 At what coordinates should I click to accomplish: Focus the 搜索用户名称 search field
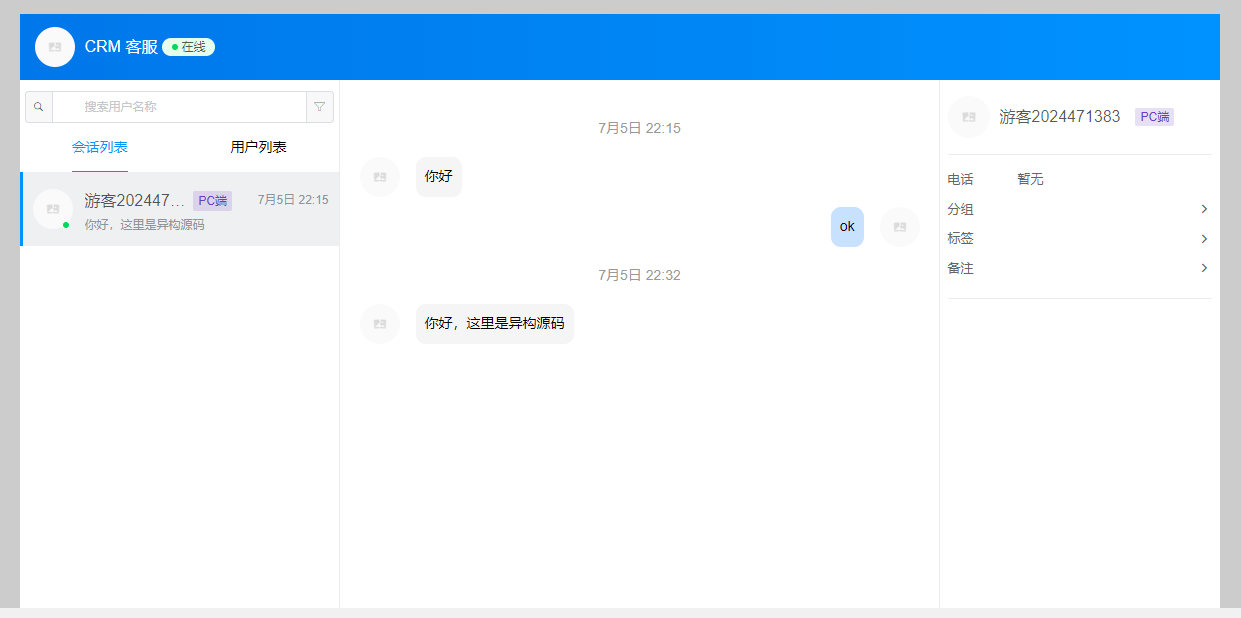click(x=180, y=107)
